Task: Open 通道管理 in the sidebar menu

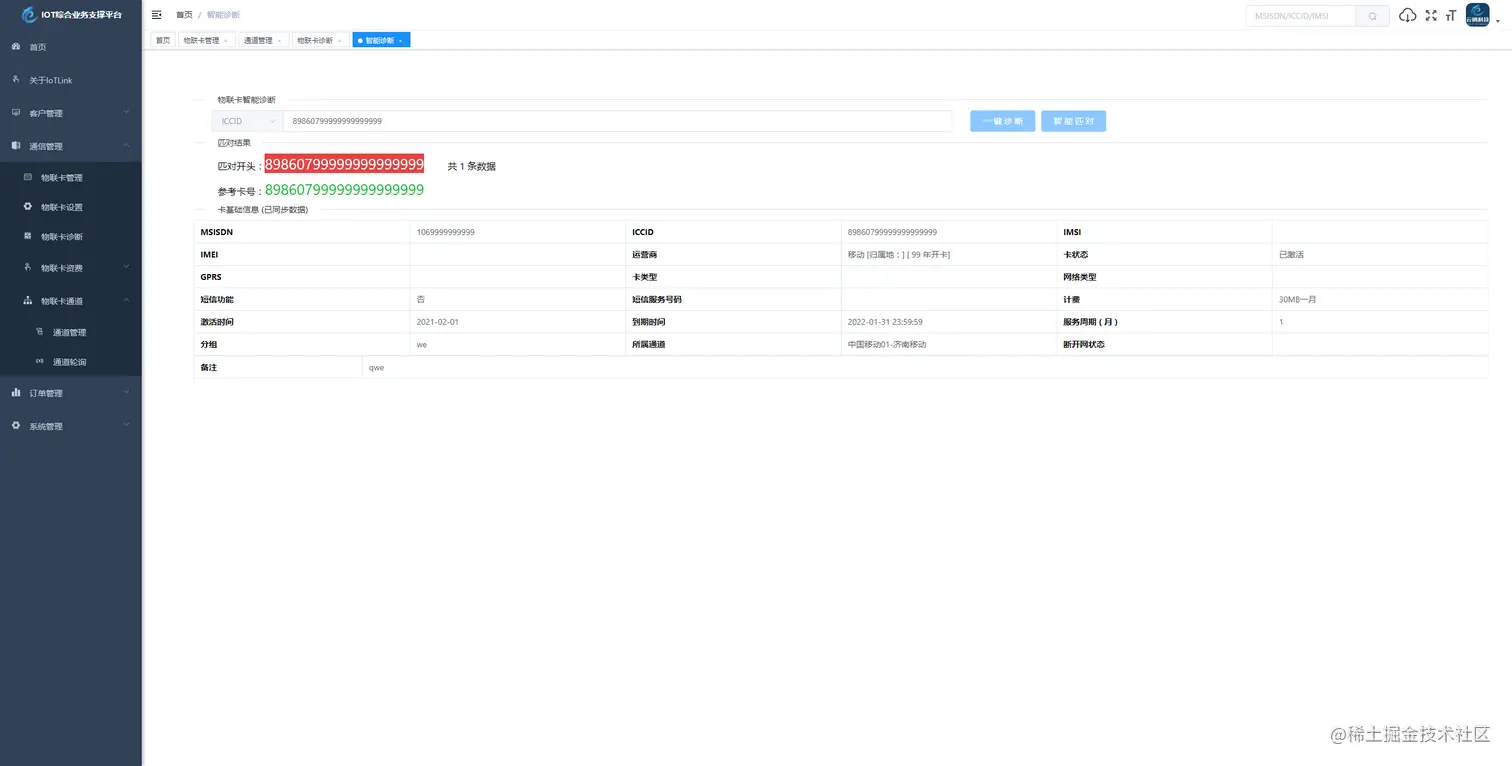Action: coord(70,332)
